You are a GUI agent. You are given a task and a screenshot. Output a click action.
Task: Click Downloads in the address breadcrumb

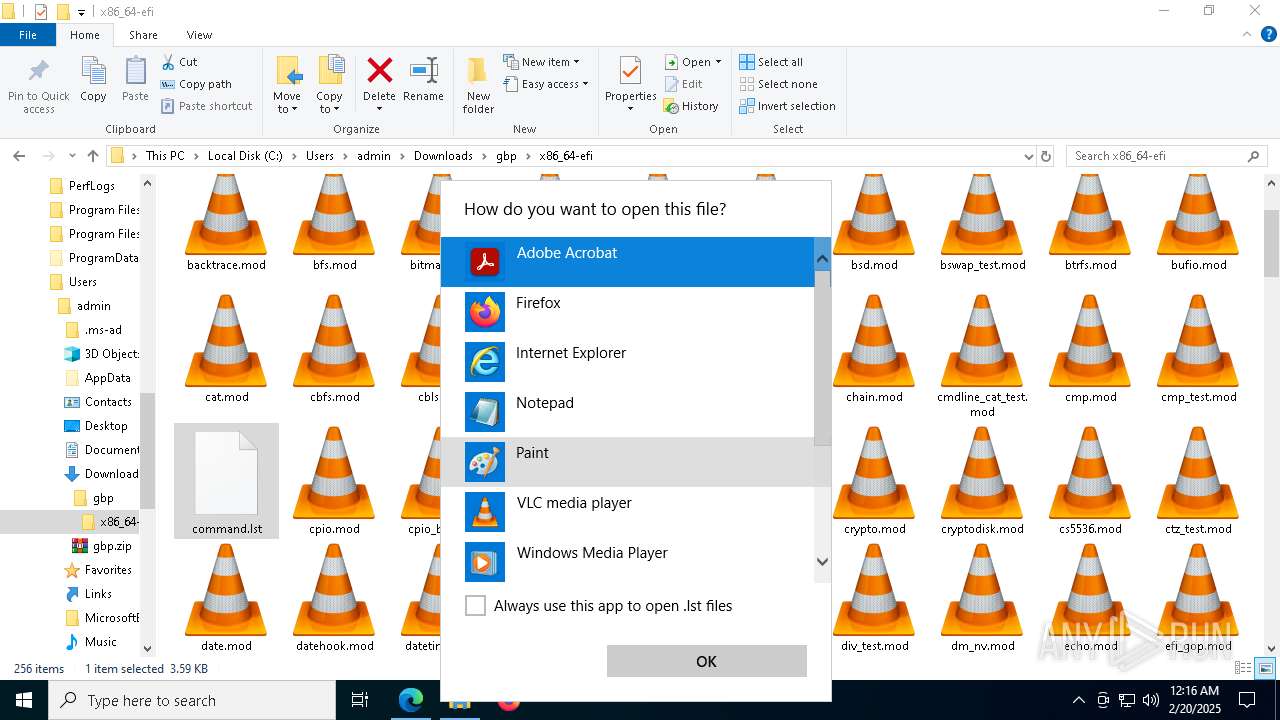click(443, 156)
